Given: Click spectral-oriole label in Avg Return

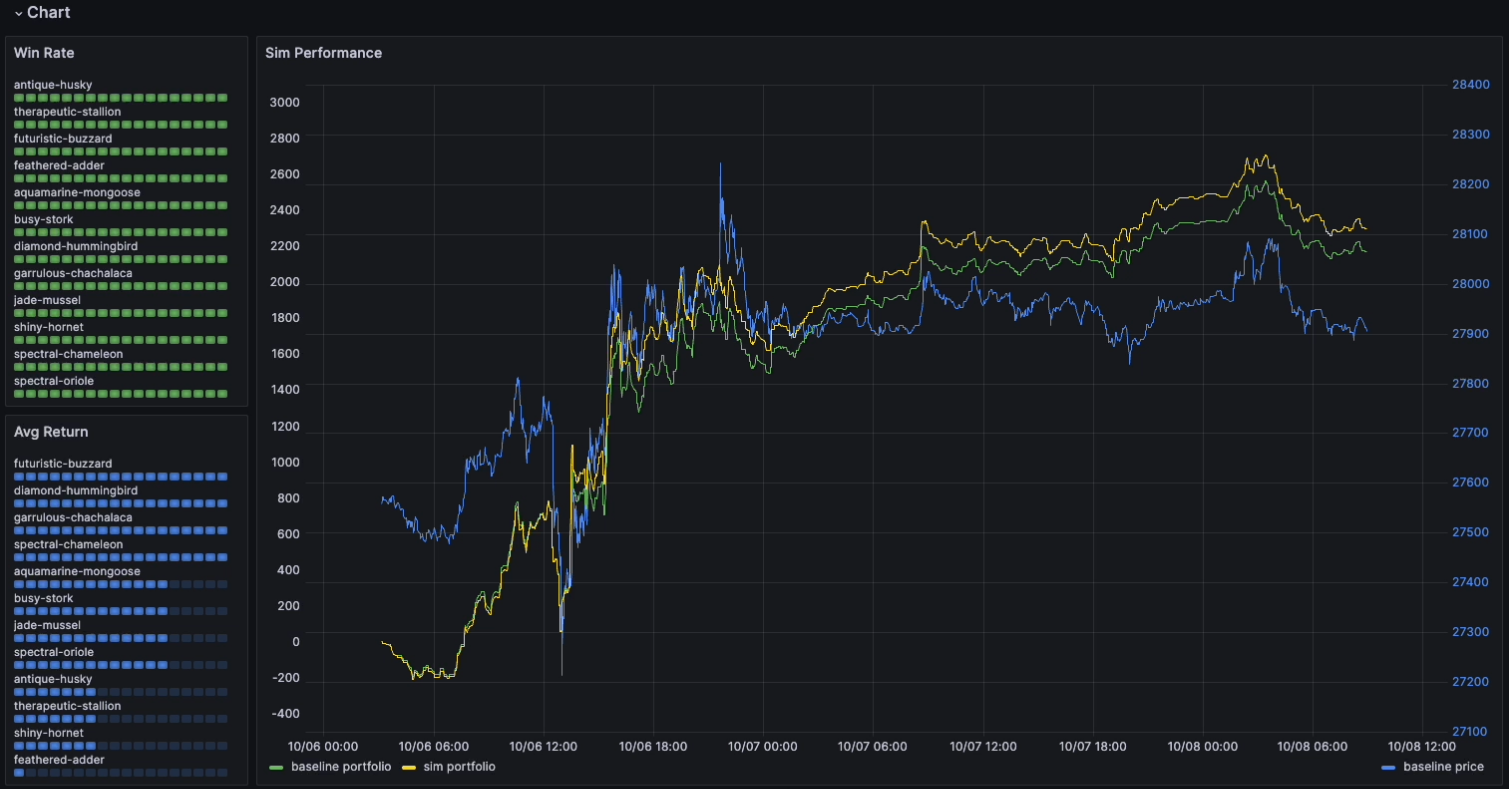Looking at the screenshot, I should [x=54, y=653].
